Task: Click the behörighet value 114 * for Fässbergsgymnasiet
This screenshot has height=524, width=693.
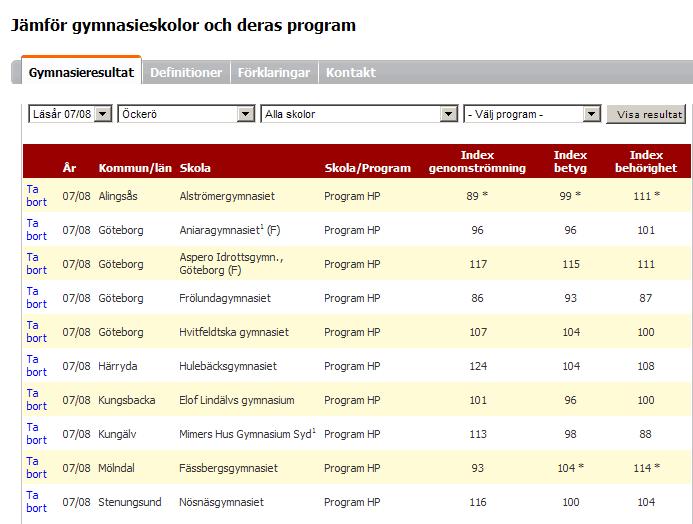Action: (646, 468)
